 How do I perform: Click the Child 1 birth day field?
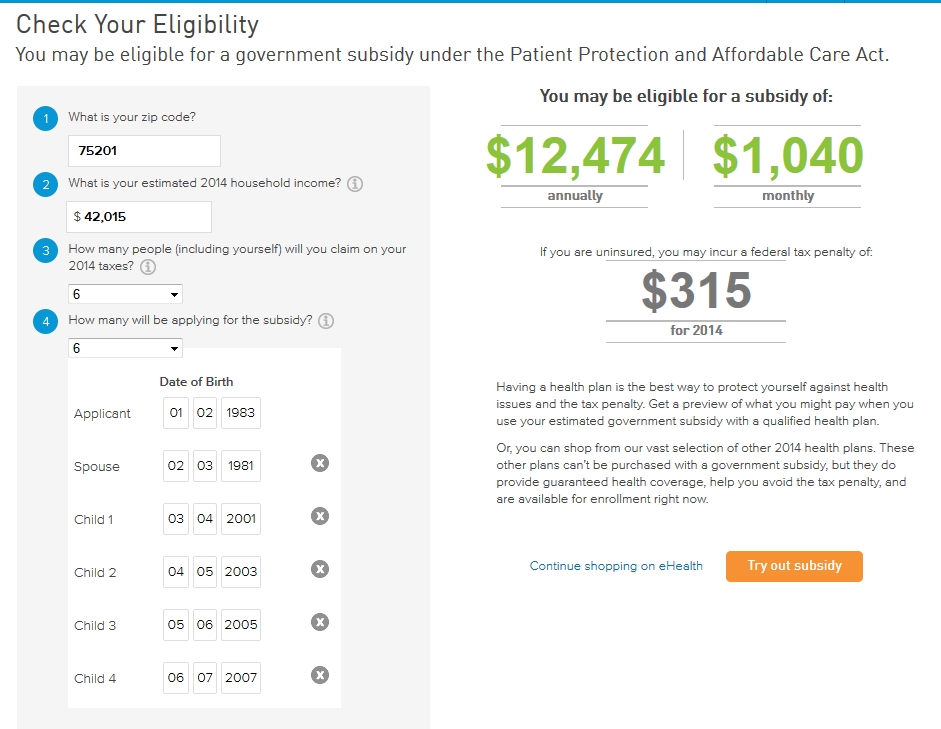click(x=205, y=519)
